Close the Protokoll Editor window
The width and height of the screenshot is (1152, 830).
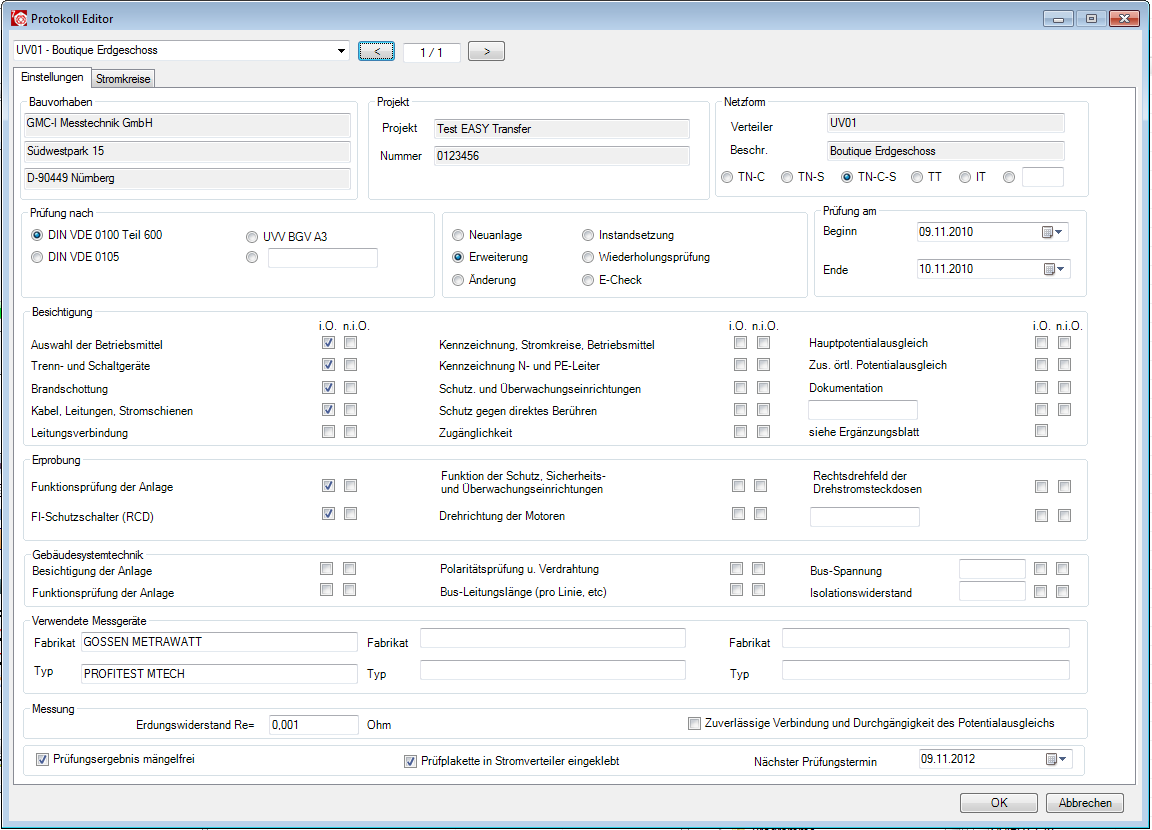(1124, 18)
